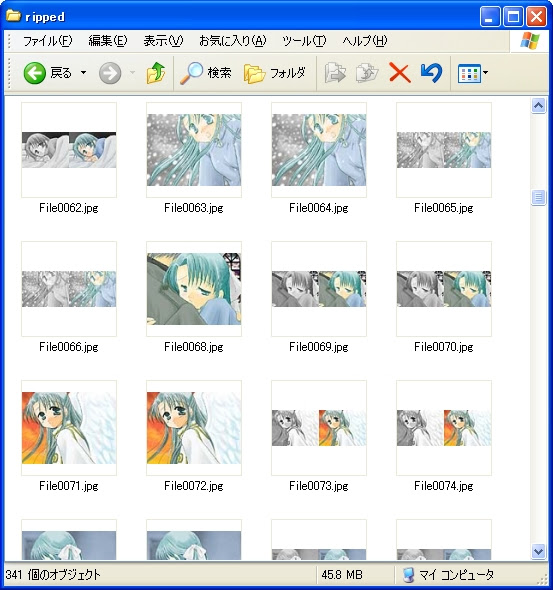Select the File0062.jpg thumbnail
The image size is (553, 590).
(x=69, y=150)
